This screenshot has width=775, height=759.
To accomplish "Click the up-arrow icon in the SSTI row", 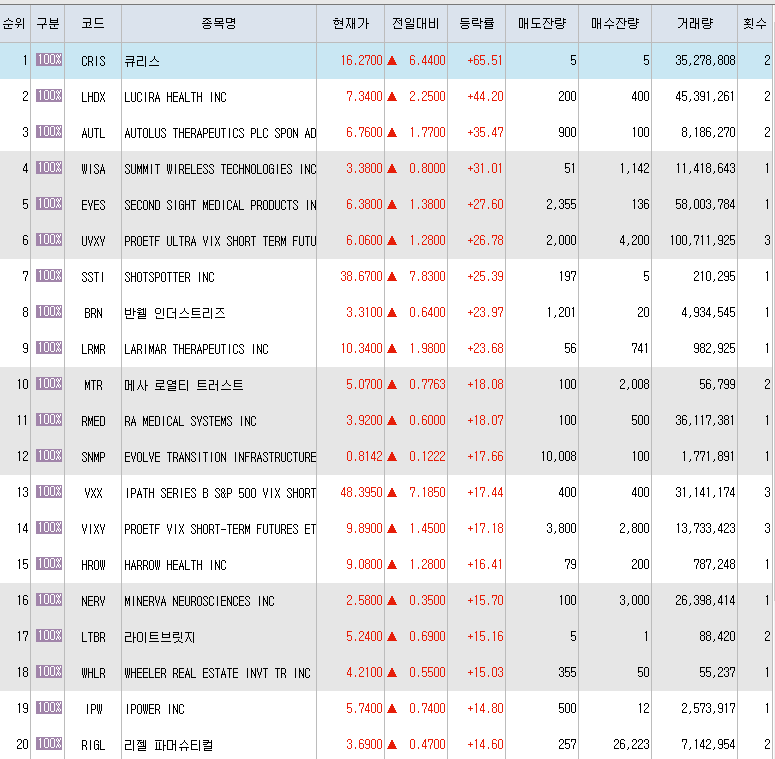I will (392, 277).
